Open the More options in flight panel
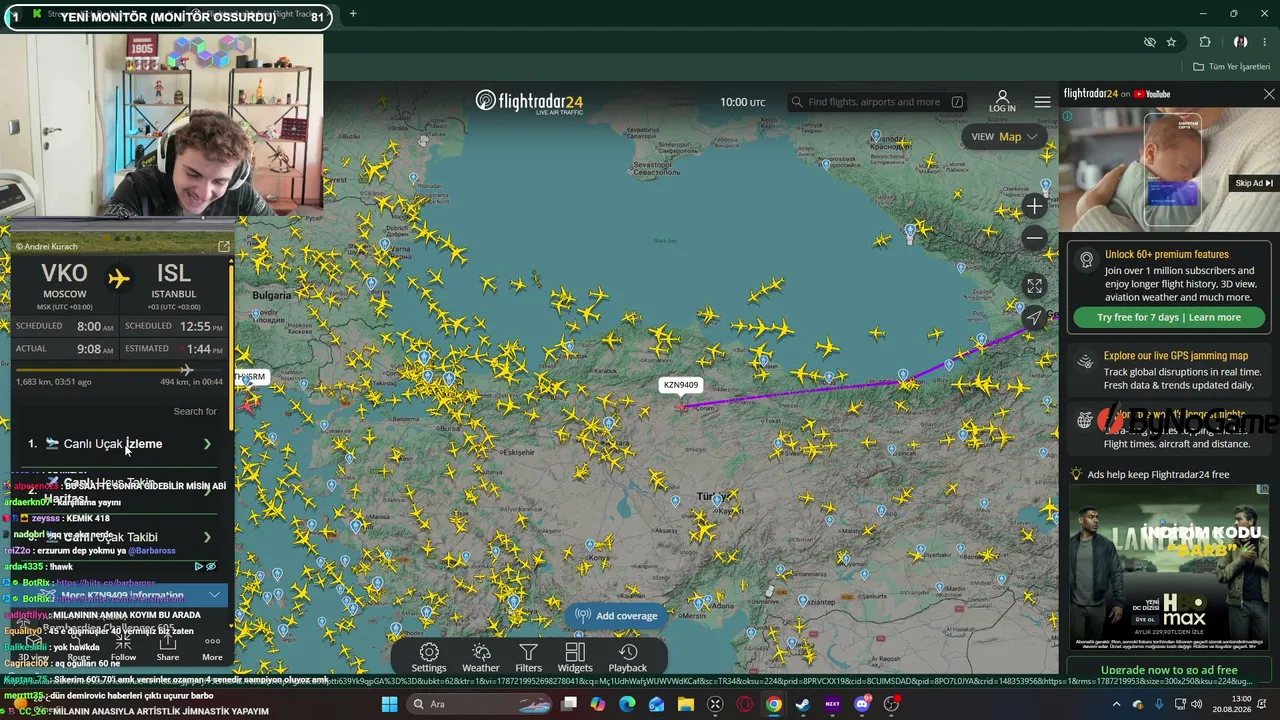Viewport: 1280px width, 720px height. coord(212,648)
